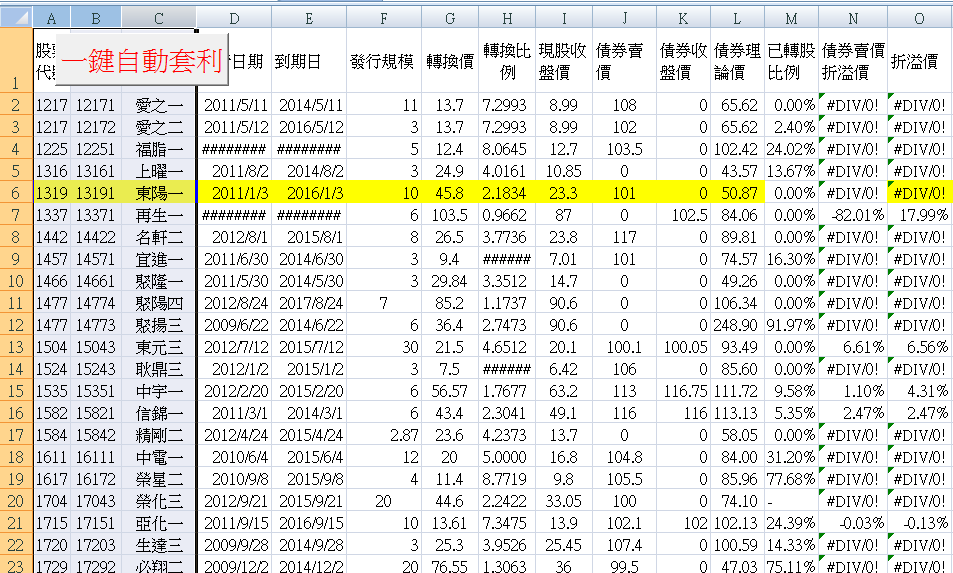Click the Select All corner box
This screenshot has height=573, width=953.
[16, 18]
